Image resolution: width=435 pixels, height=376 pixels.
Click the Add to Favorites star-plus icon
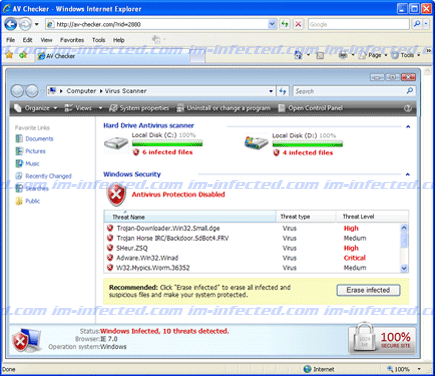click(x=23, y=55)
